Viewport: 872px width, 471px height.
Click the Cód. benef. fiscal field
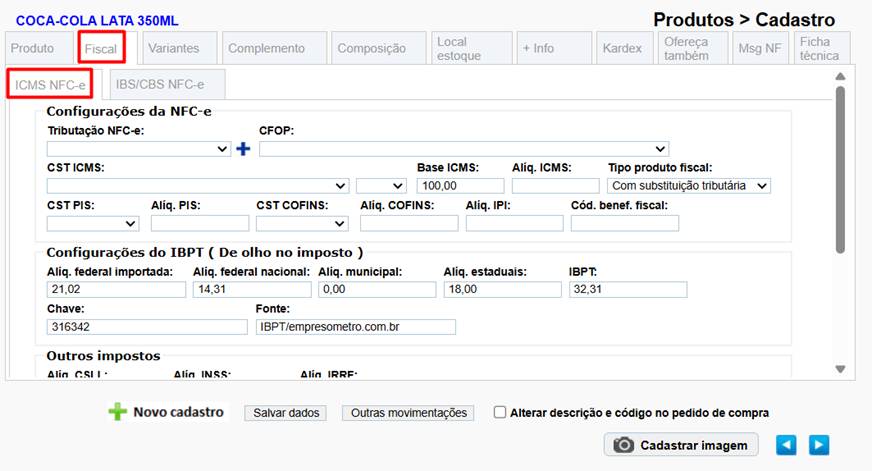click(625, 224)
